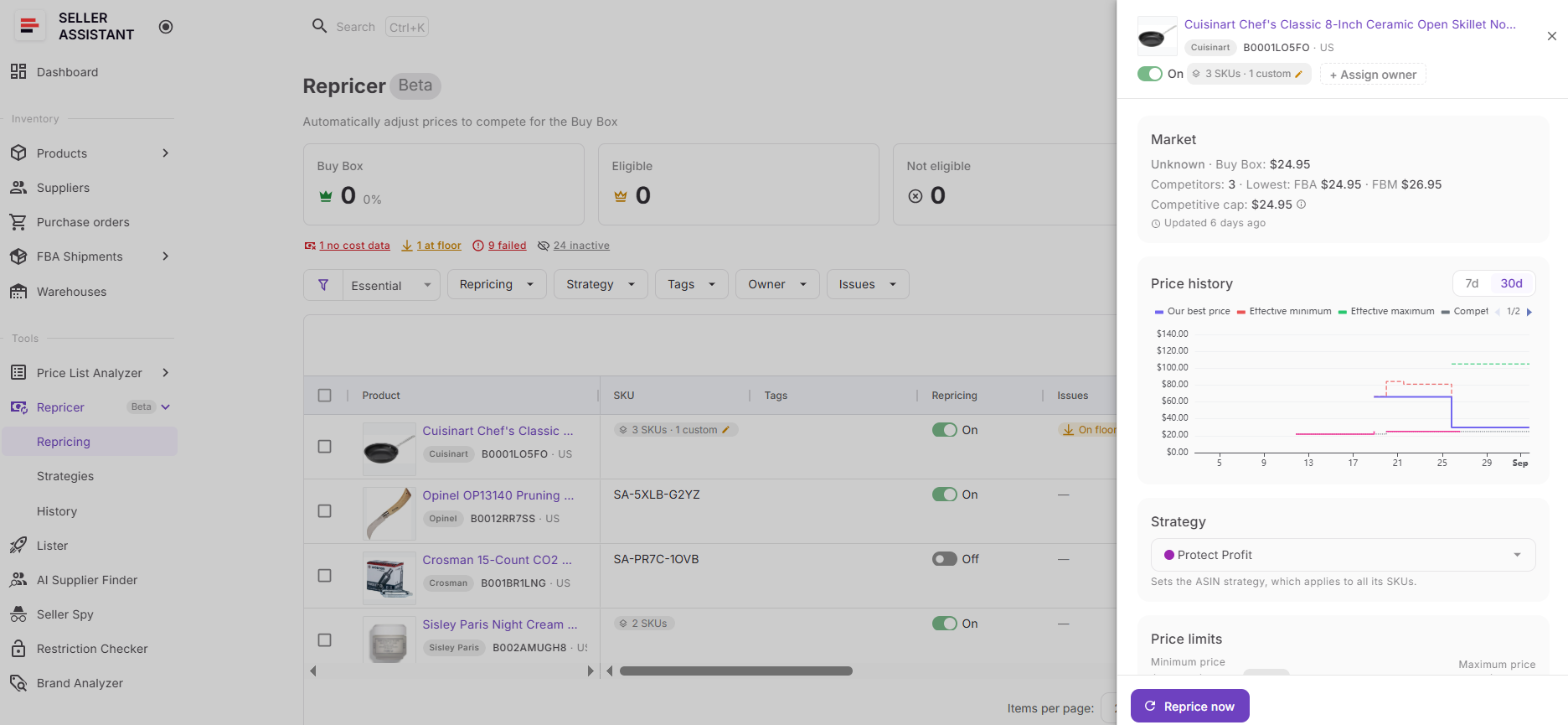Click the Restriction Checker lock icon

[x=18, y=649]
